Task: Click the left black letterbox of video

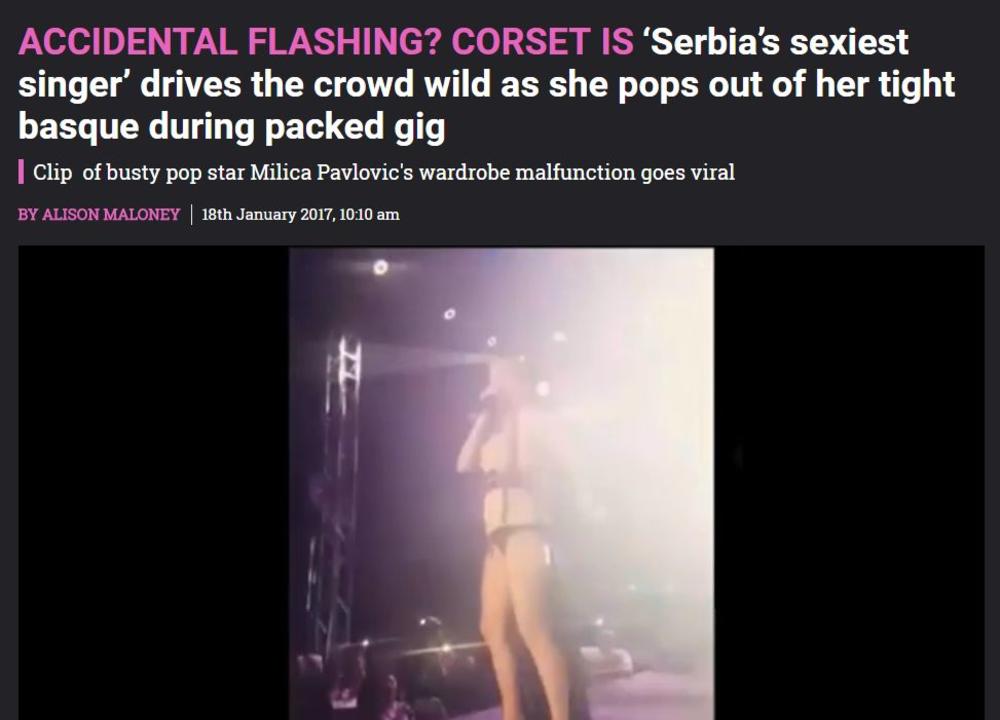Action: coord(154,483)
